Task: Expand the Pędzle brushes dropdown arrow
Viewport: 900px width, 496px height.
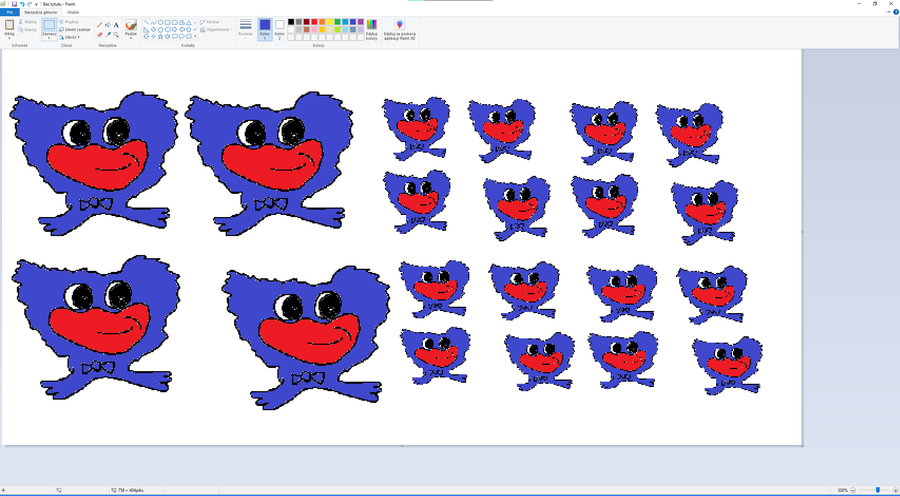Action: click(x=131, y=38)
